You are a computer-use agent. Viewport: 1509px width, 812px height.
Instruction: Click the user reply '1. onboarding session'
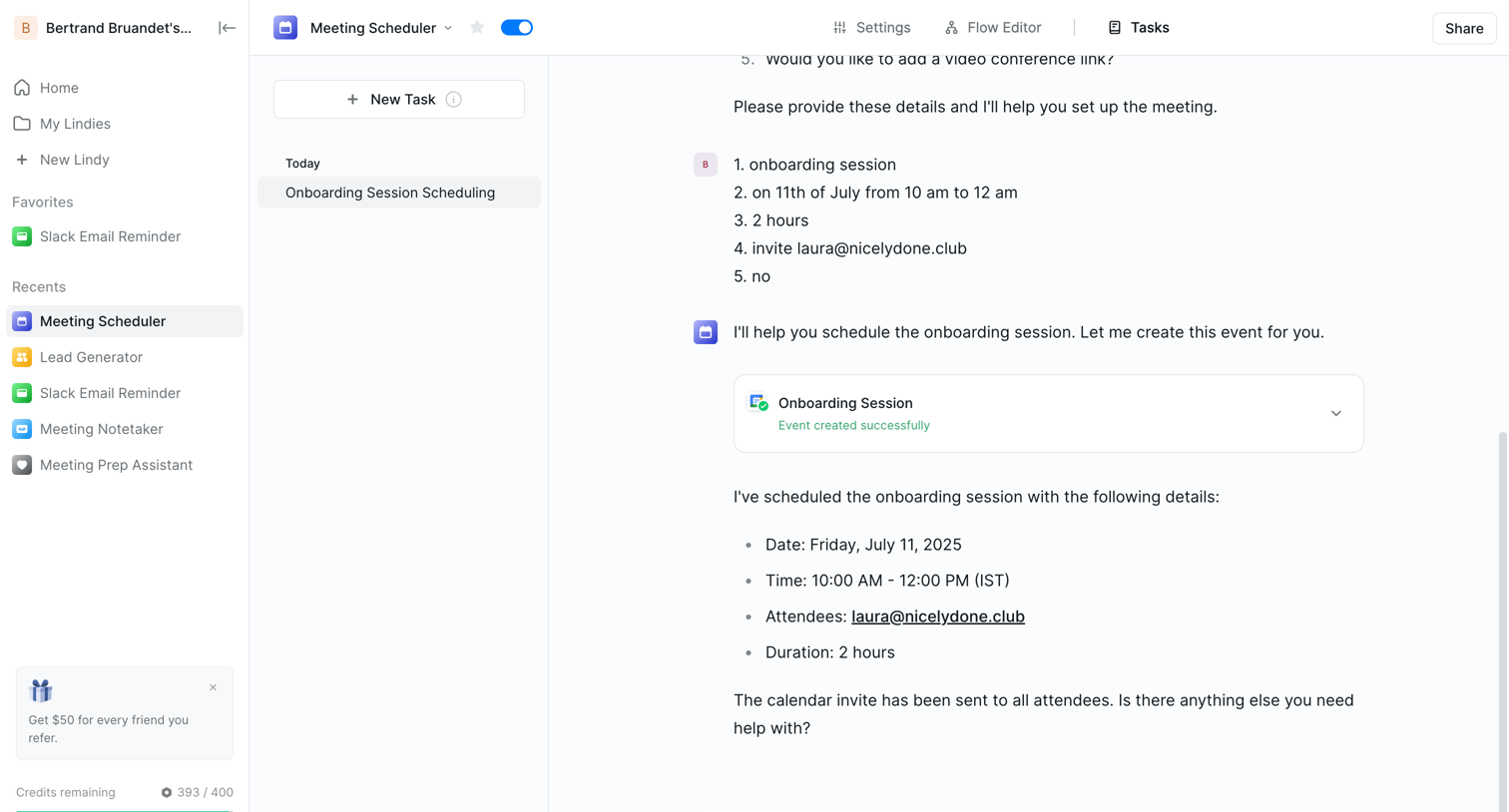tap(814, 165)
